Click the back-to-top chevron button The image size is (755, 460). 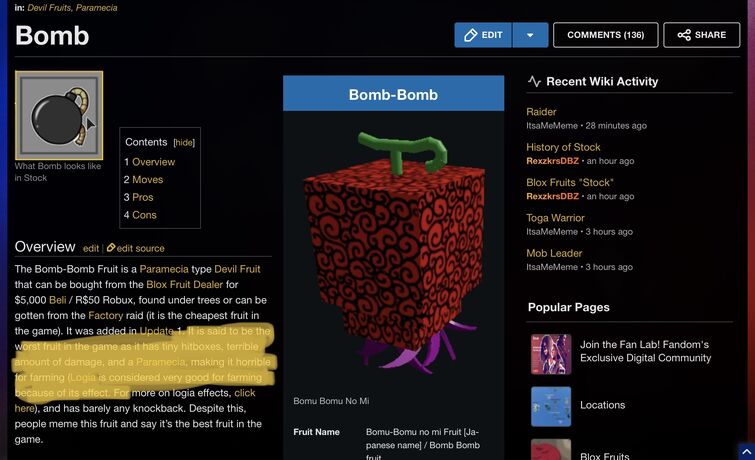746,451
